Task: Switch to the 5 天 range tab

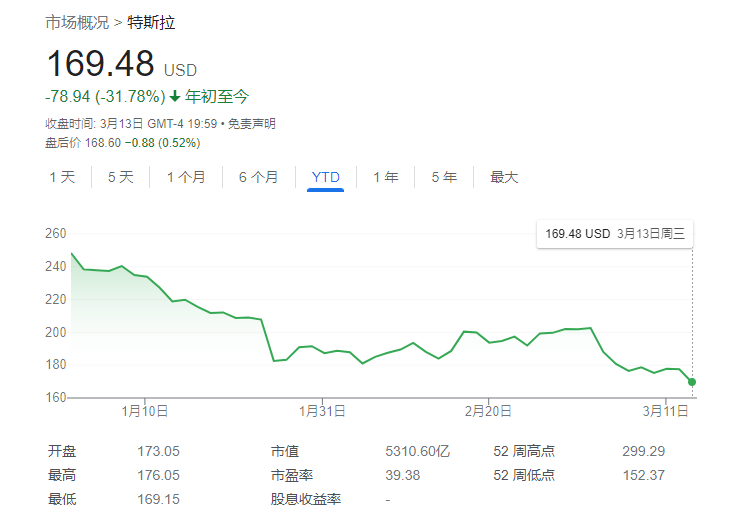Action: point(120,178)
